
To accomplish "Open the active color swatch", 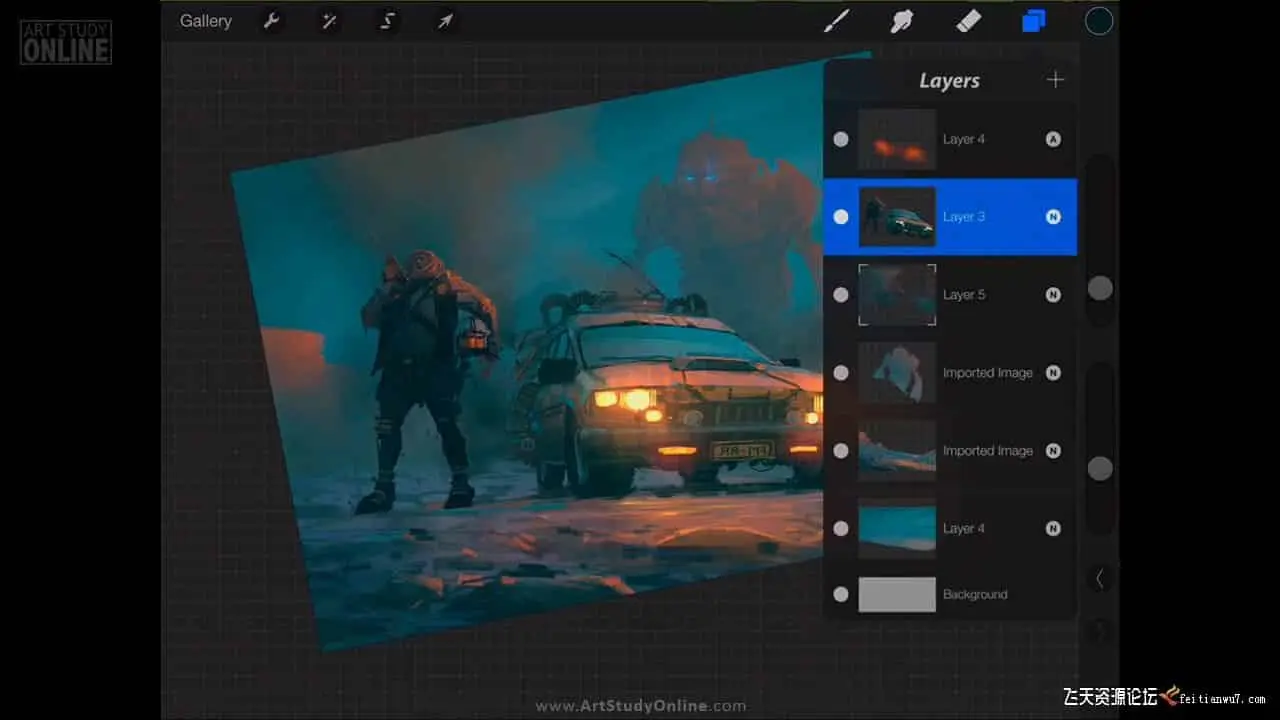I will pos(1099,21).
